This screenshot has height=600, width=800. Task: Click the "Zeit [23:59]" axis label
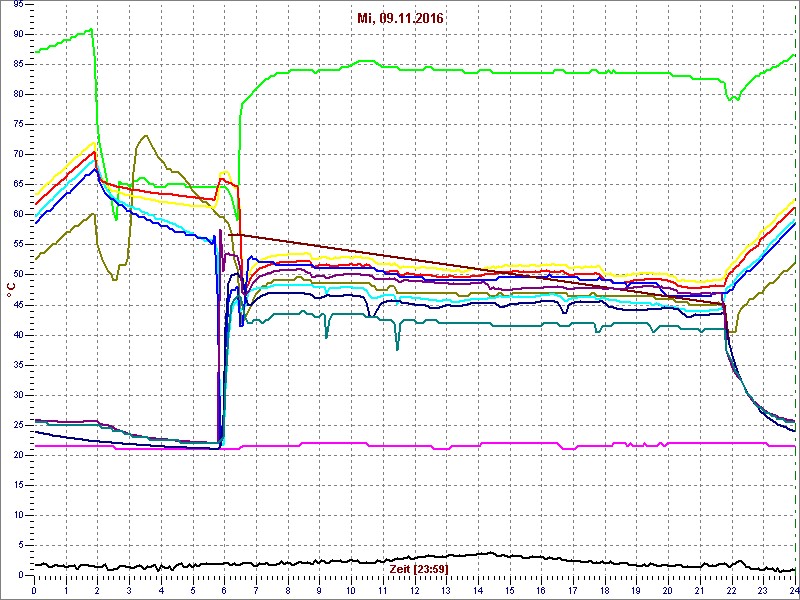417,568
